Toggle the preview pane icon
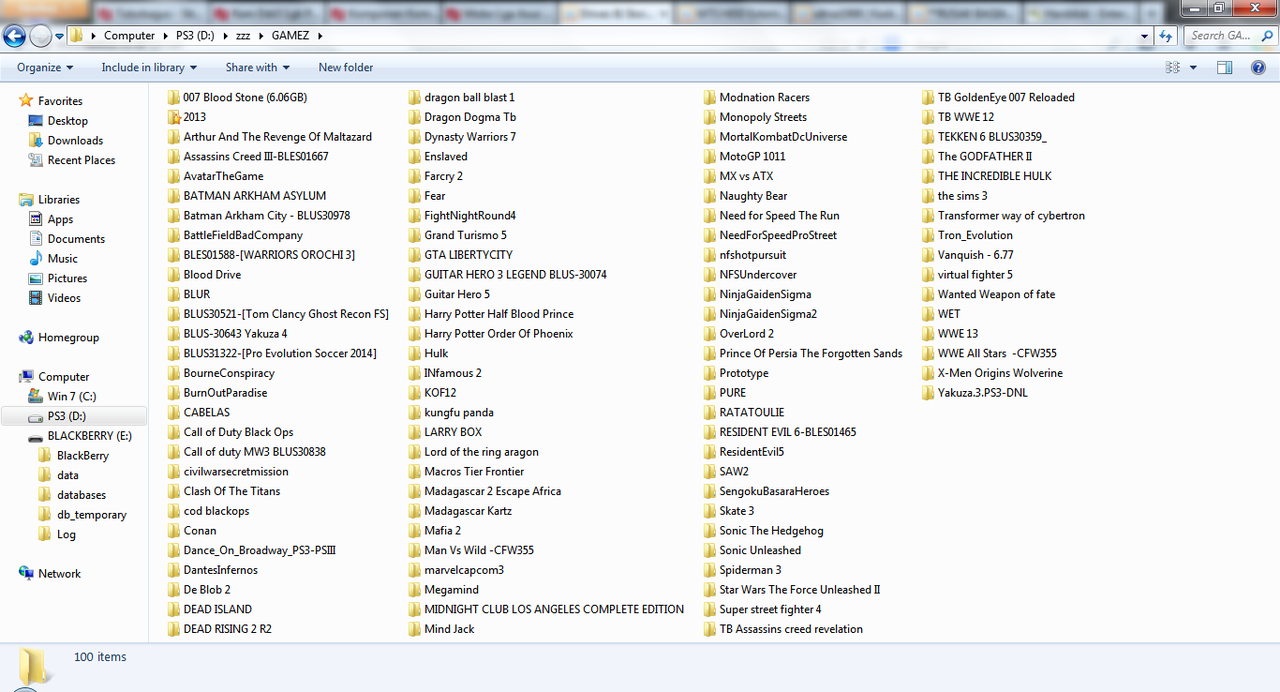1280x692 pixels. click(x=1225, y=68)
